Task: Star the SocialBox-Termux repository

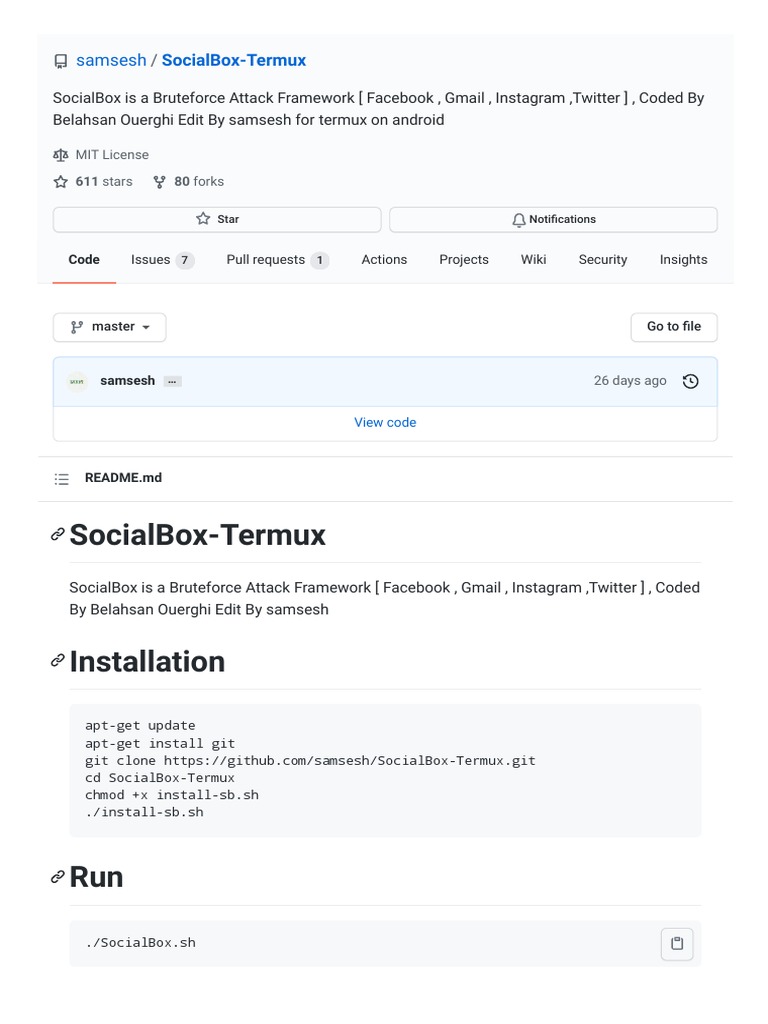Action: pos(217,219)
